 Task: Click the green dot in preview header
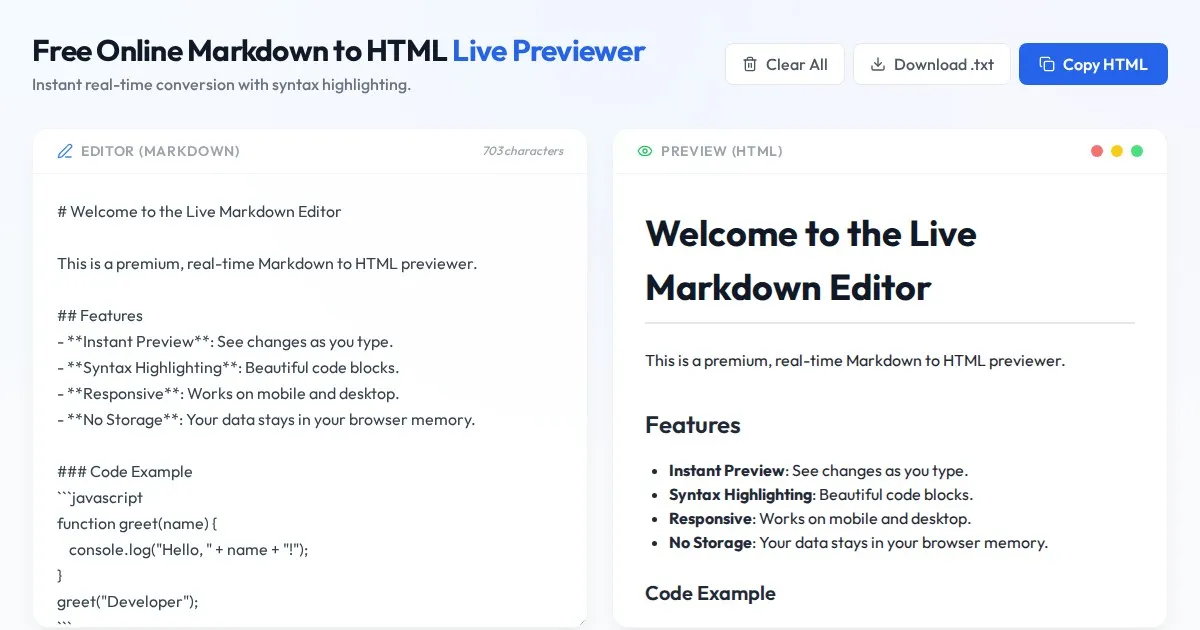tap(1137, 151)
